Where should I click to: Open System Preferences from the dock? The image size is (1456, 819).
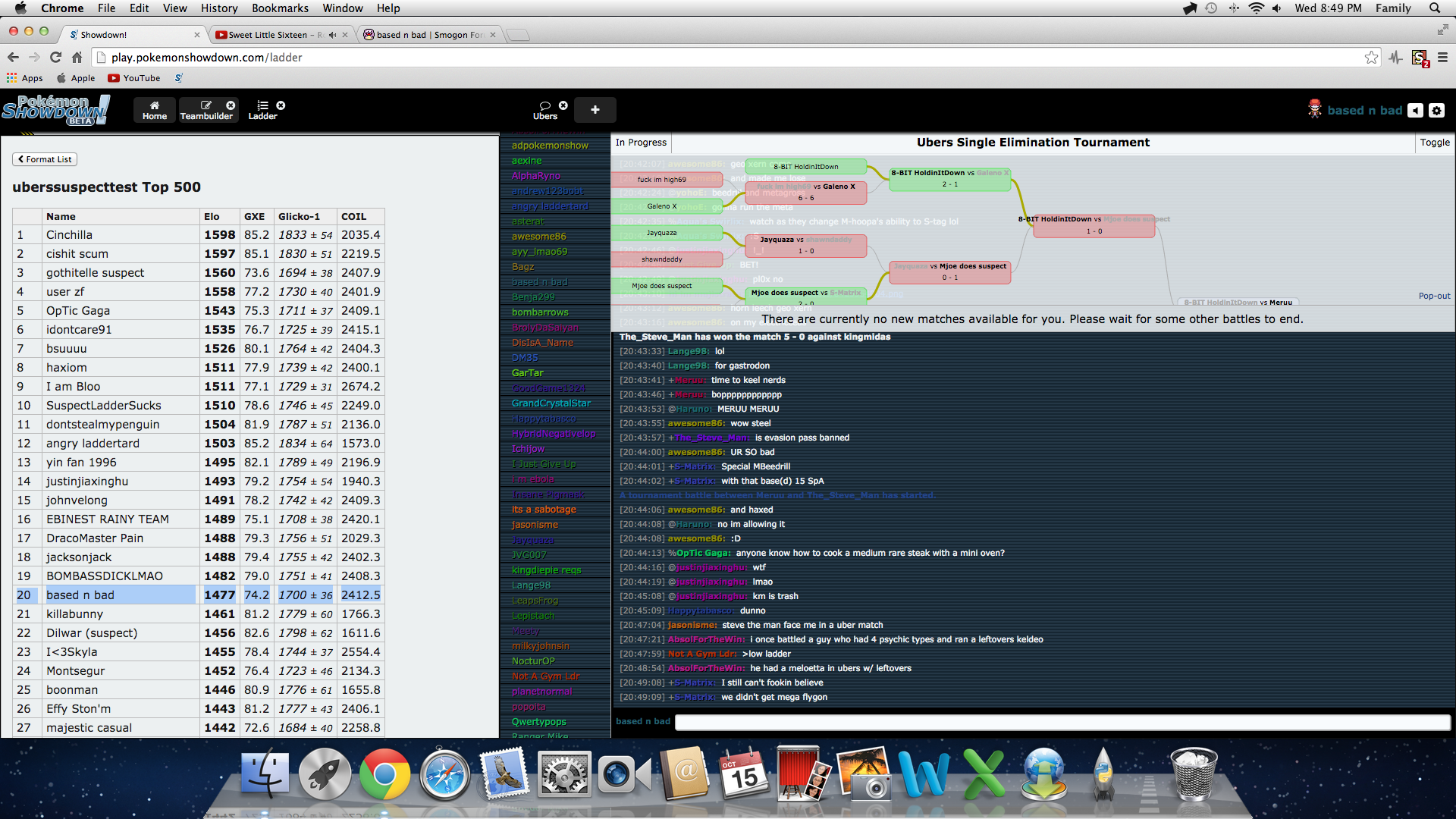(564, 774)
